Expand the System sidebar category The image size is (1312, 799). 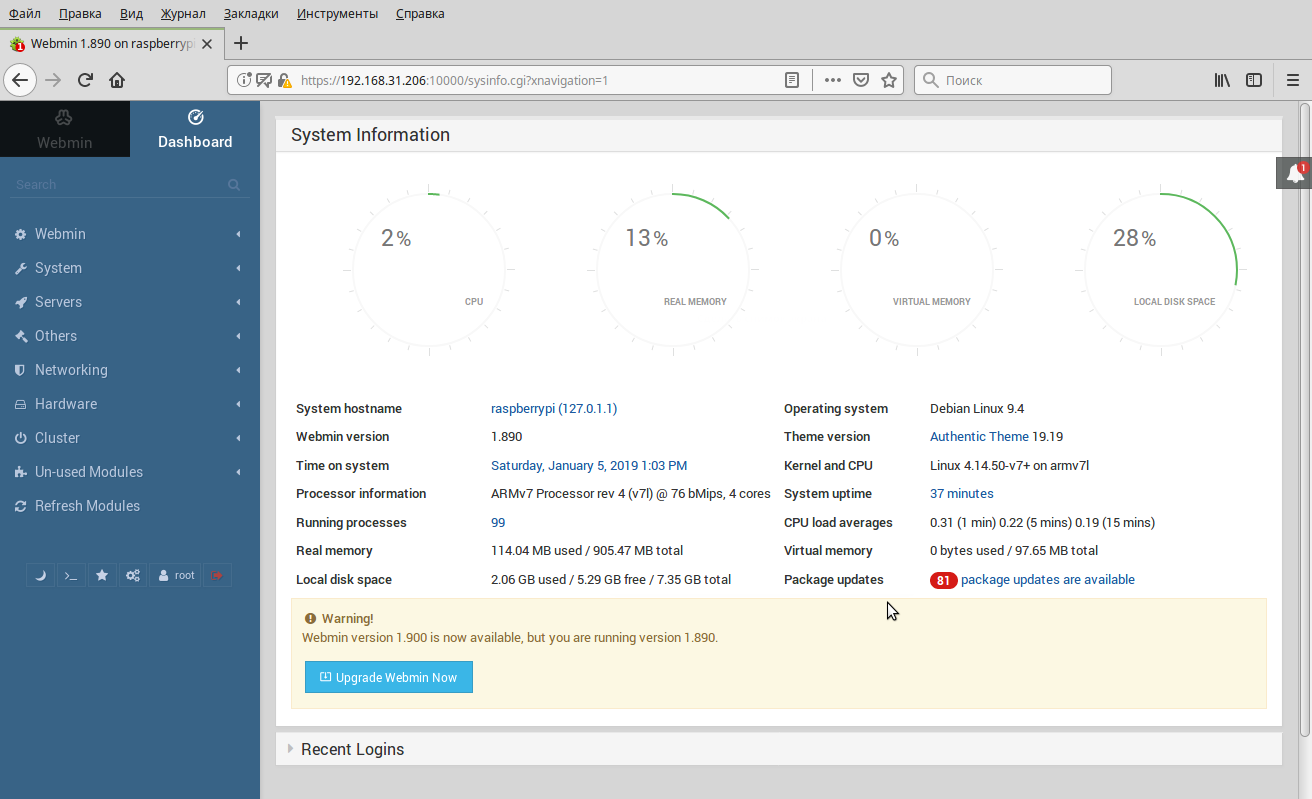pyautogui.click(x=130, y=268)
